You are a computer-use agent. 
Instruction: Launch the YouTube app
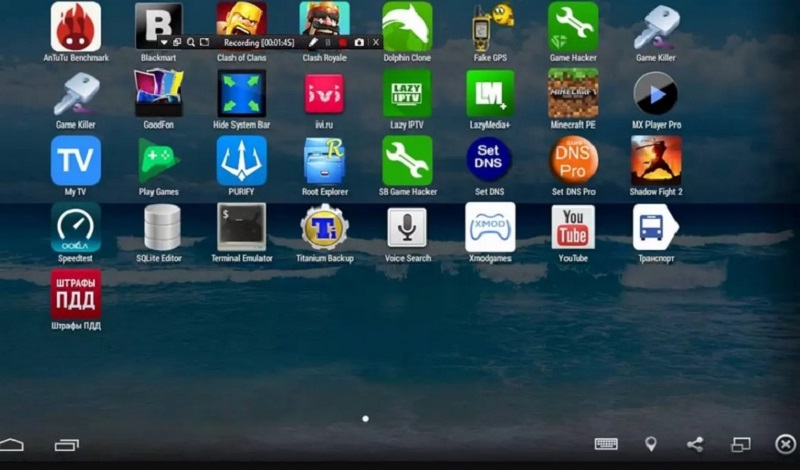point(573,227)
